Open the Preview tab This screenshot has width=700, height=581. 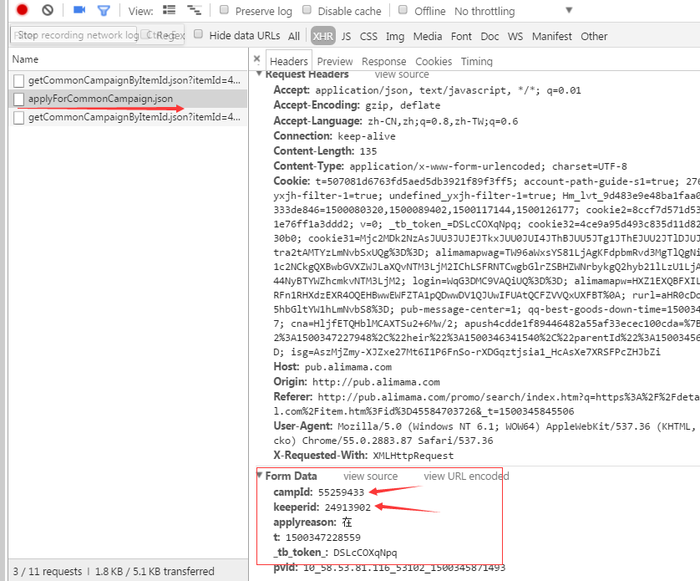tap(335, 61)
